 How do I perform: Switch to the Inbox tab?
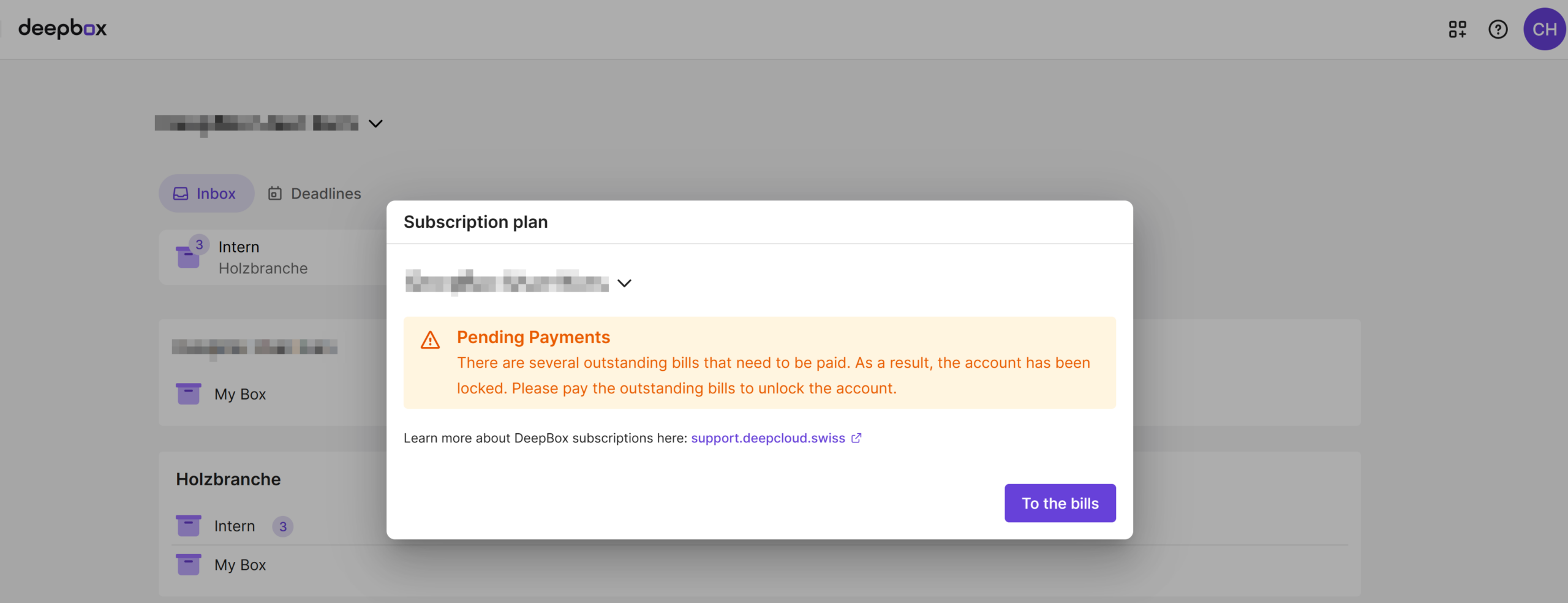click(x=206, y=194)
